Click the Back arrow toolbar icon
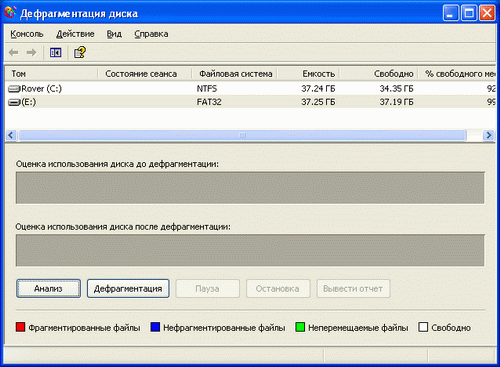The height and width of the screenshot is (367, 500). point(14,53)
